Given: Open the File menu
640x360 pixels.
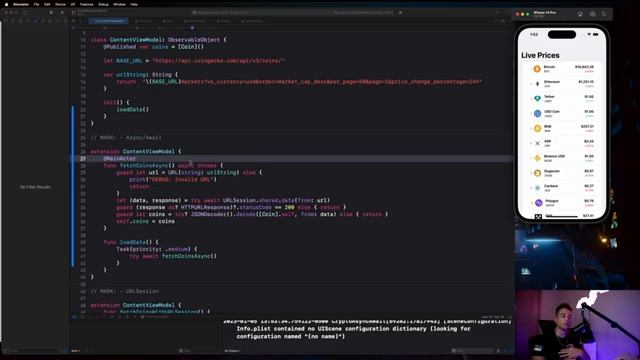Looking at the screenshot, I should click(36, 4).
